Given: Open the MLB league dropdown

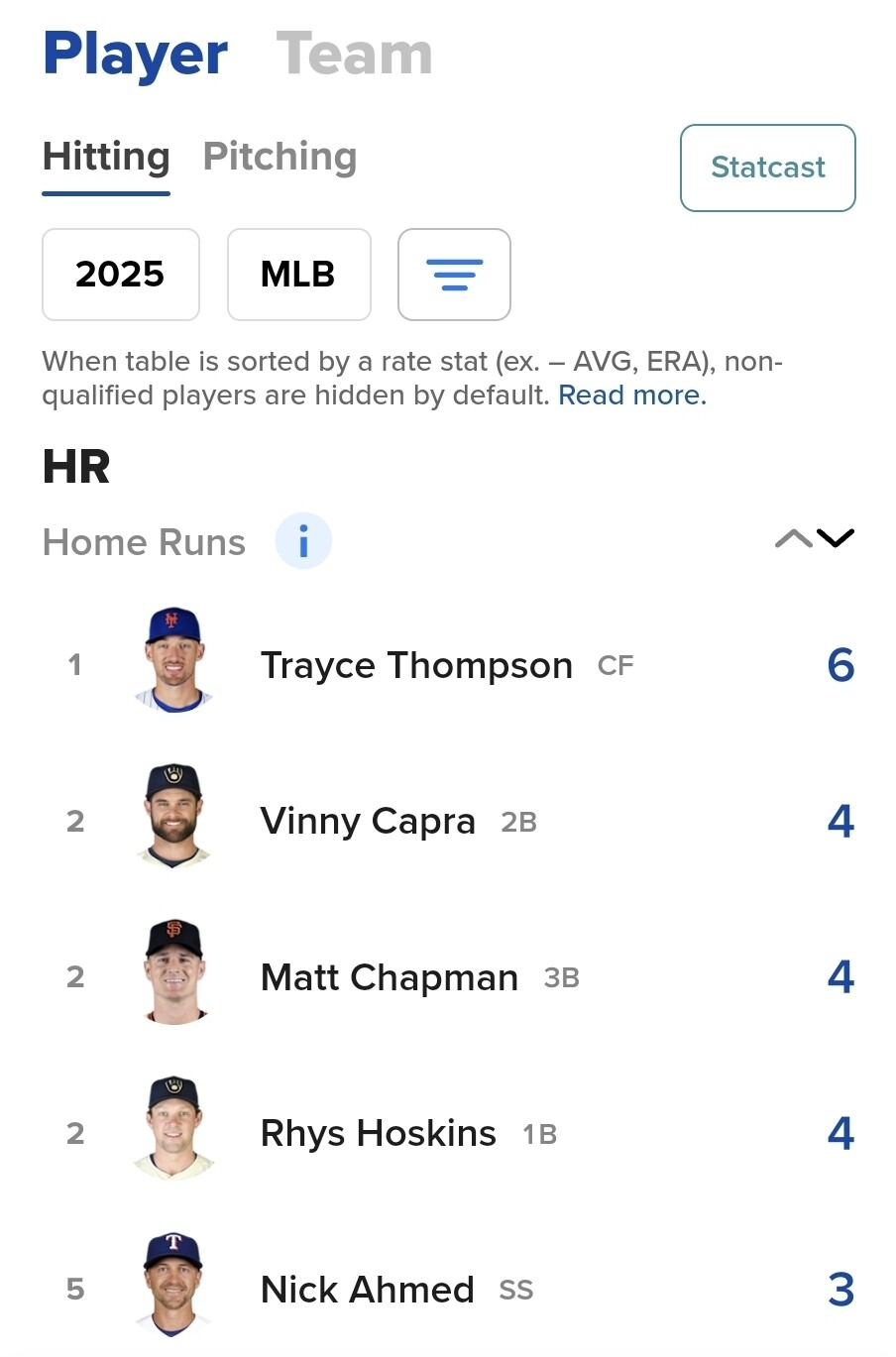Looking at the screenshot, I should point(299,275).
